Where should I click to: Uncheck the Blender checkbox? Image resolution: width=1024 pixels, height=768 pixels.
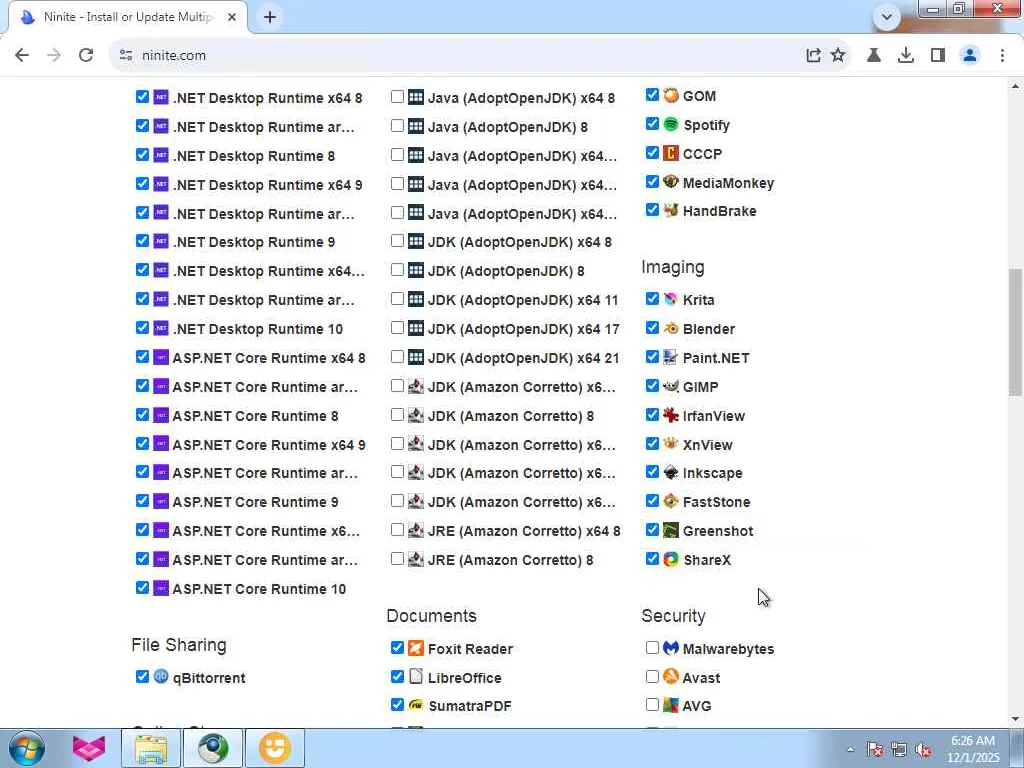[652, 327]
